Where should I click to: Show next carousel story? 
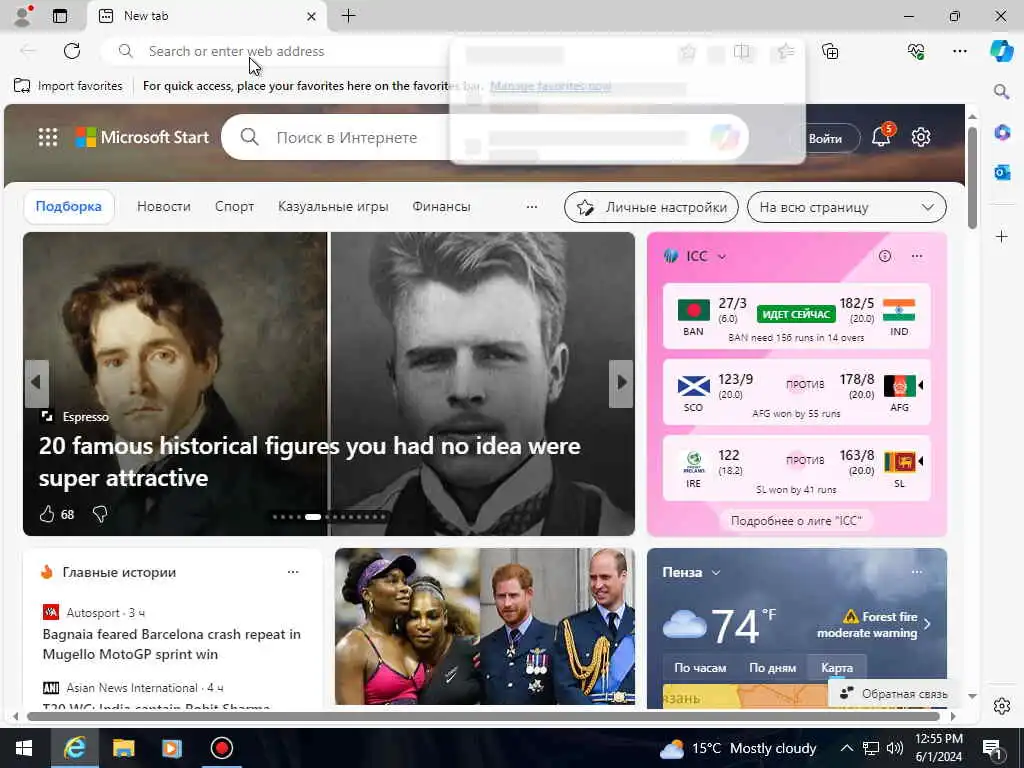pos(621,383)
